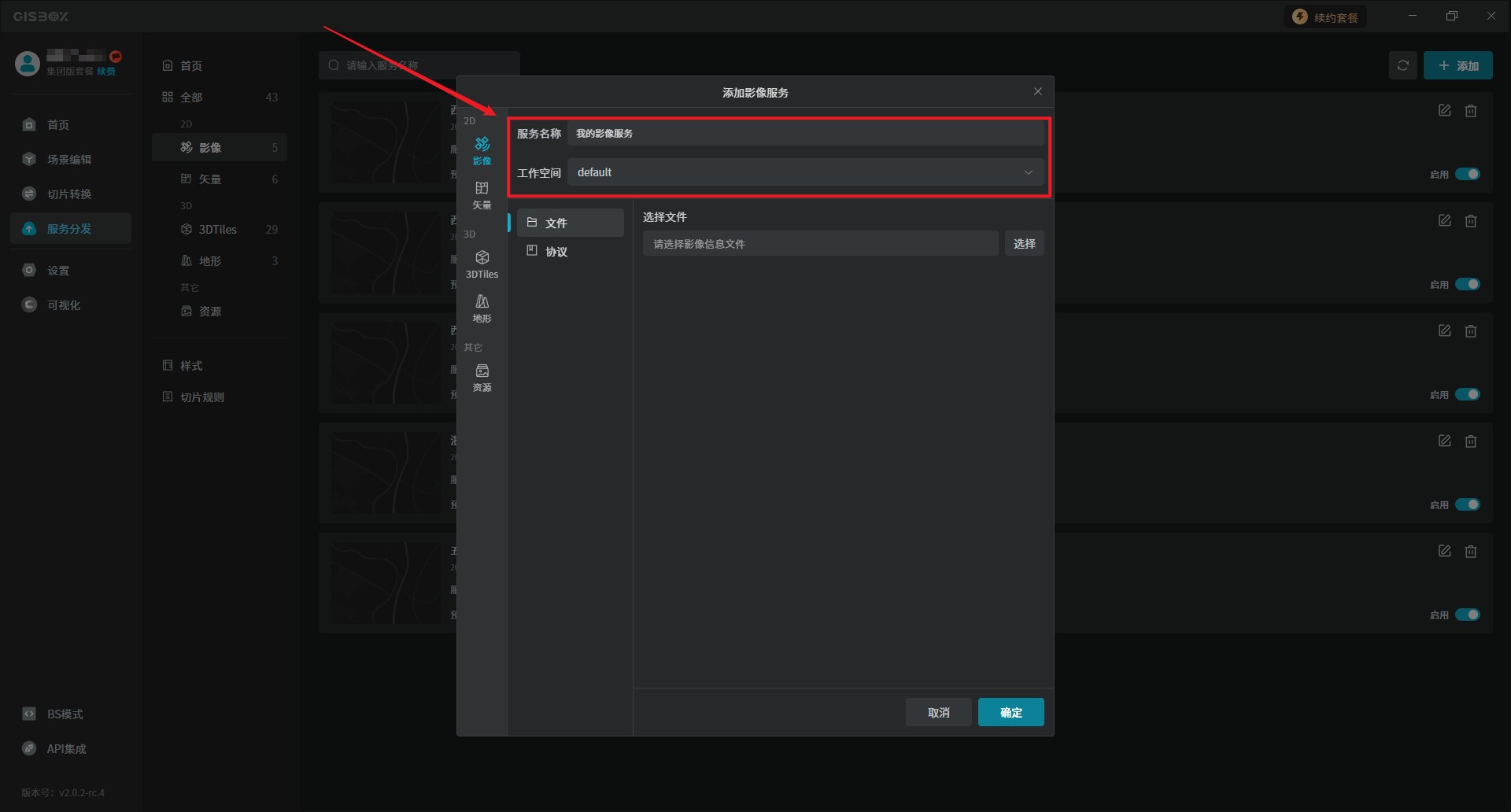This screenshot has height=812, width=1511.
Task: Expand the 工作空间 dropdown chevron arrow
Action: click(1028, 172)
